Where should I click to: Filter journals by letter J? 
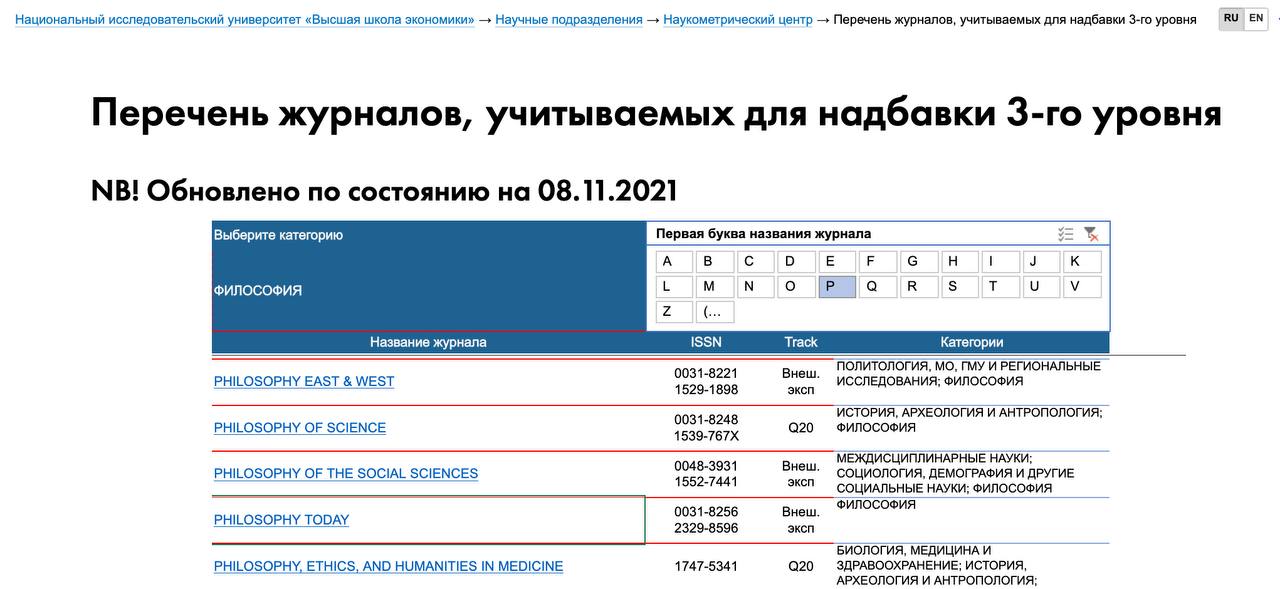[x=1042, y=262]
